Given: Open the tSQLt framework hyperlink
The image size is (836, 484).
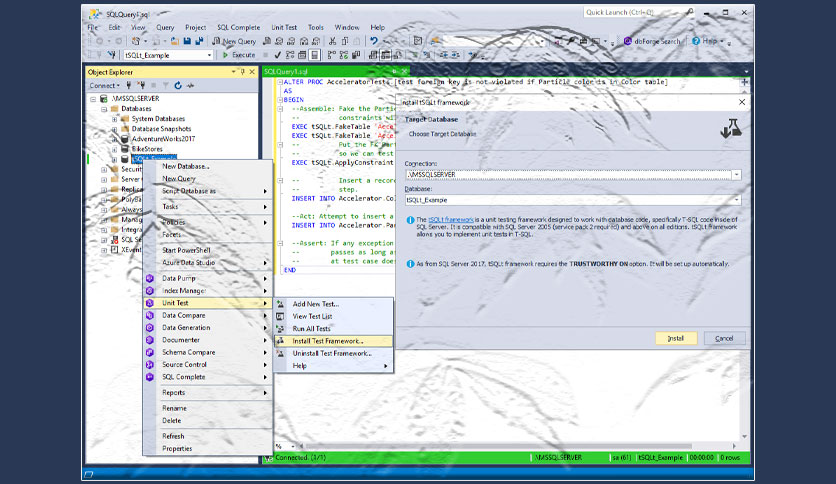Looking at the screenshot, I should 451,220.
